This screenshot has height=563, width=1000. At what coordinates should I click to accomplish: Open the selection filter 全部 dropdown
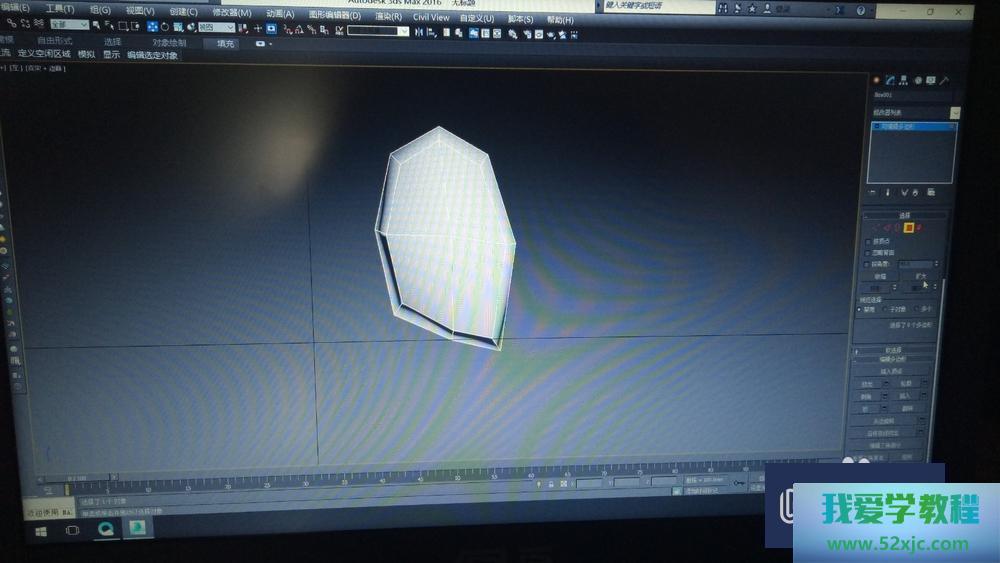pyautogui.click(x=70, y=24)
